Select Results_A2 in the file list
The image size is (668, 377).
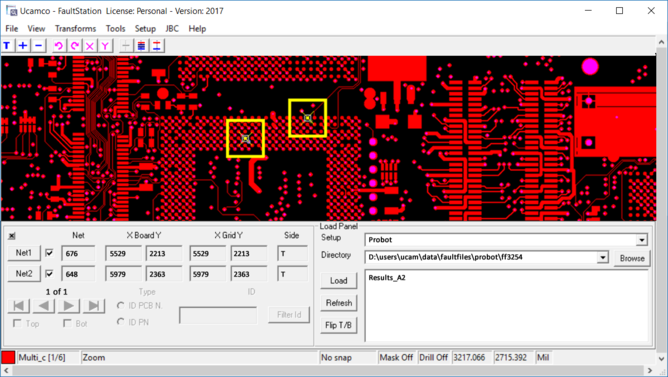(387, 278)
